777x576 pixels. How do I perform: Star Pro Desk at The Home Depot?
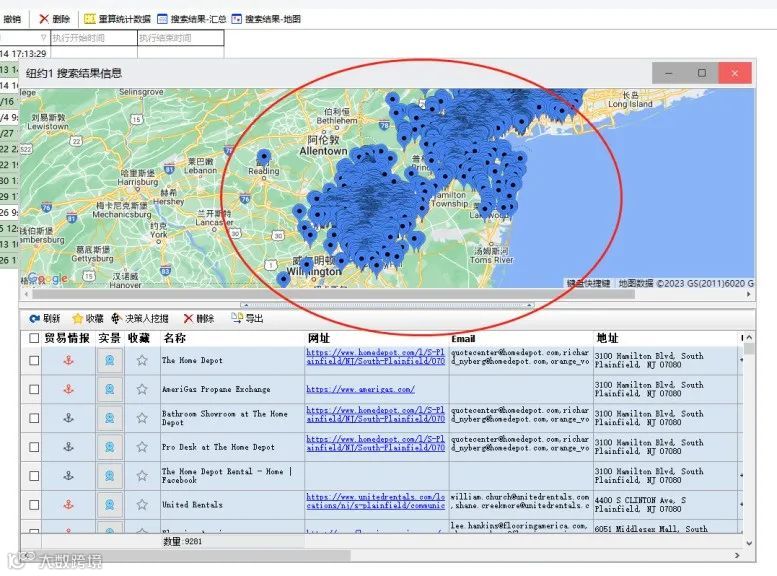(x=142, y=447)
